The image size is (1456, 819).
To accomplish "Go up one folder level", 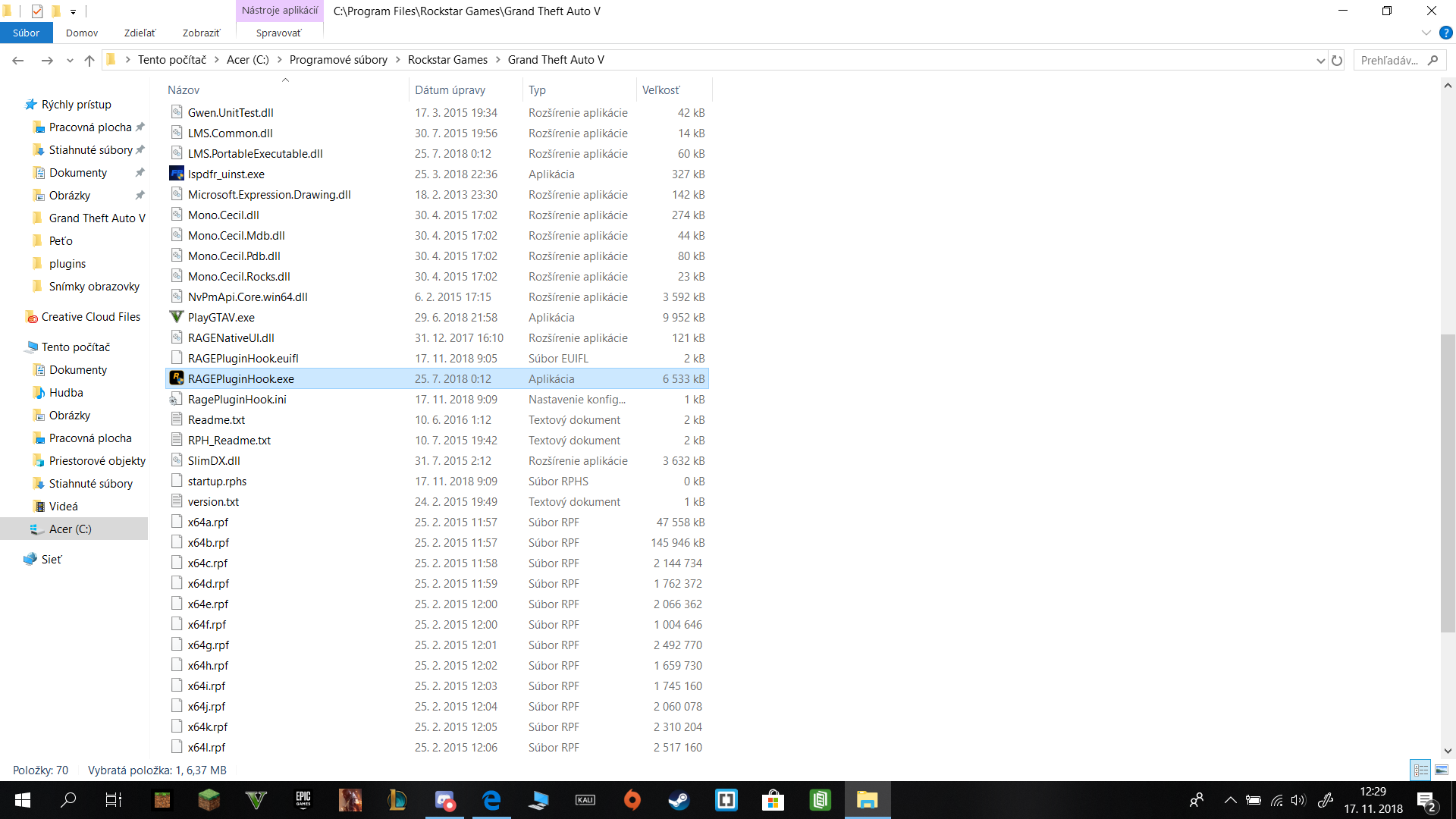I will (x=89, y=60).
